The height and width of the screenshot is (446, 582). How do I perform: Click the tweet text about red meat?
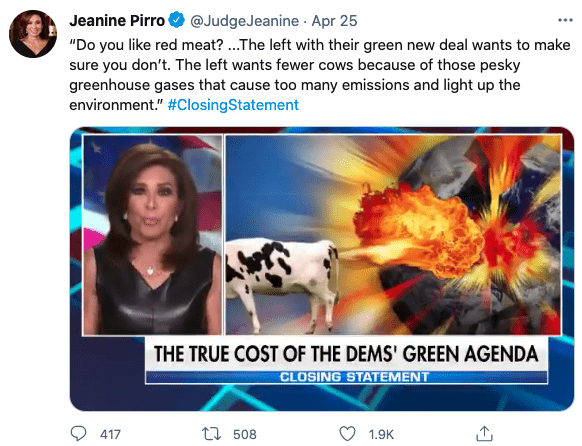(x=320, y=75)
